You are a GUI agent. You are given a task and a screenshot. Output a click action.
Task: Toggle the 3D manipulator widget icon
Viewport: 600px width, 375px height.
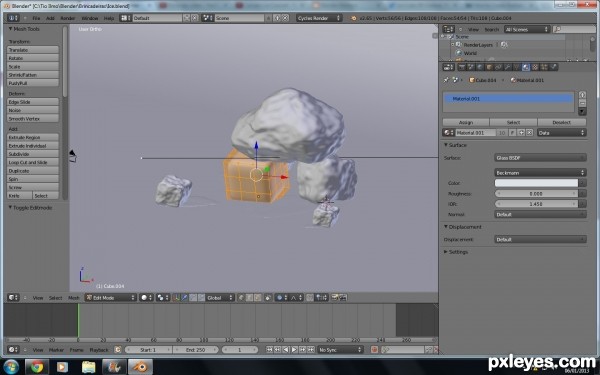pos(176,298)
